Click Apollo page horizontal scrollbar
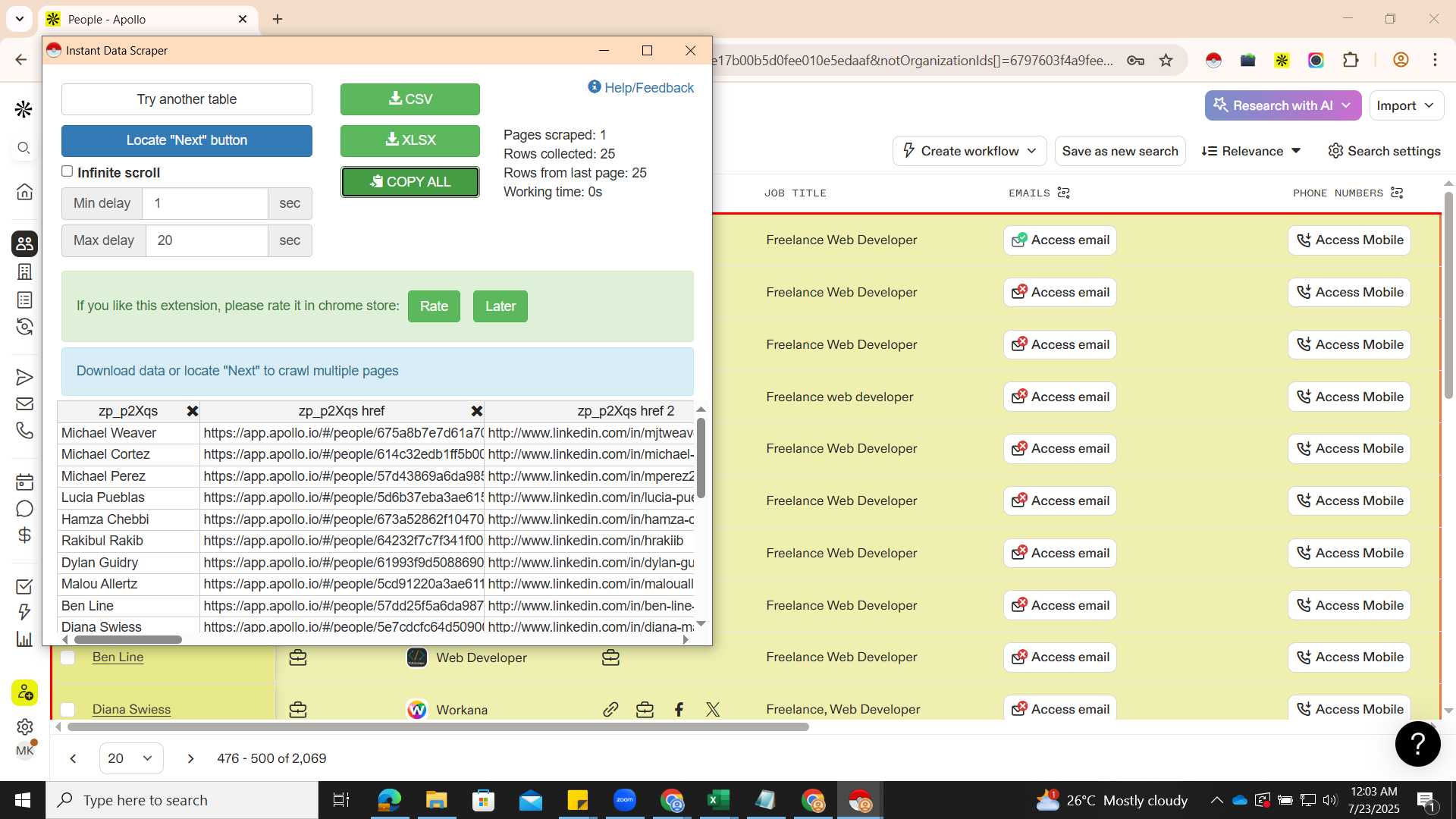 coord(438,727)
